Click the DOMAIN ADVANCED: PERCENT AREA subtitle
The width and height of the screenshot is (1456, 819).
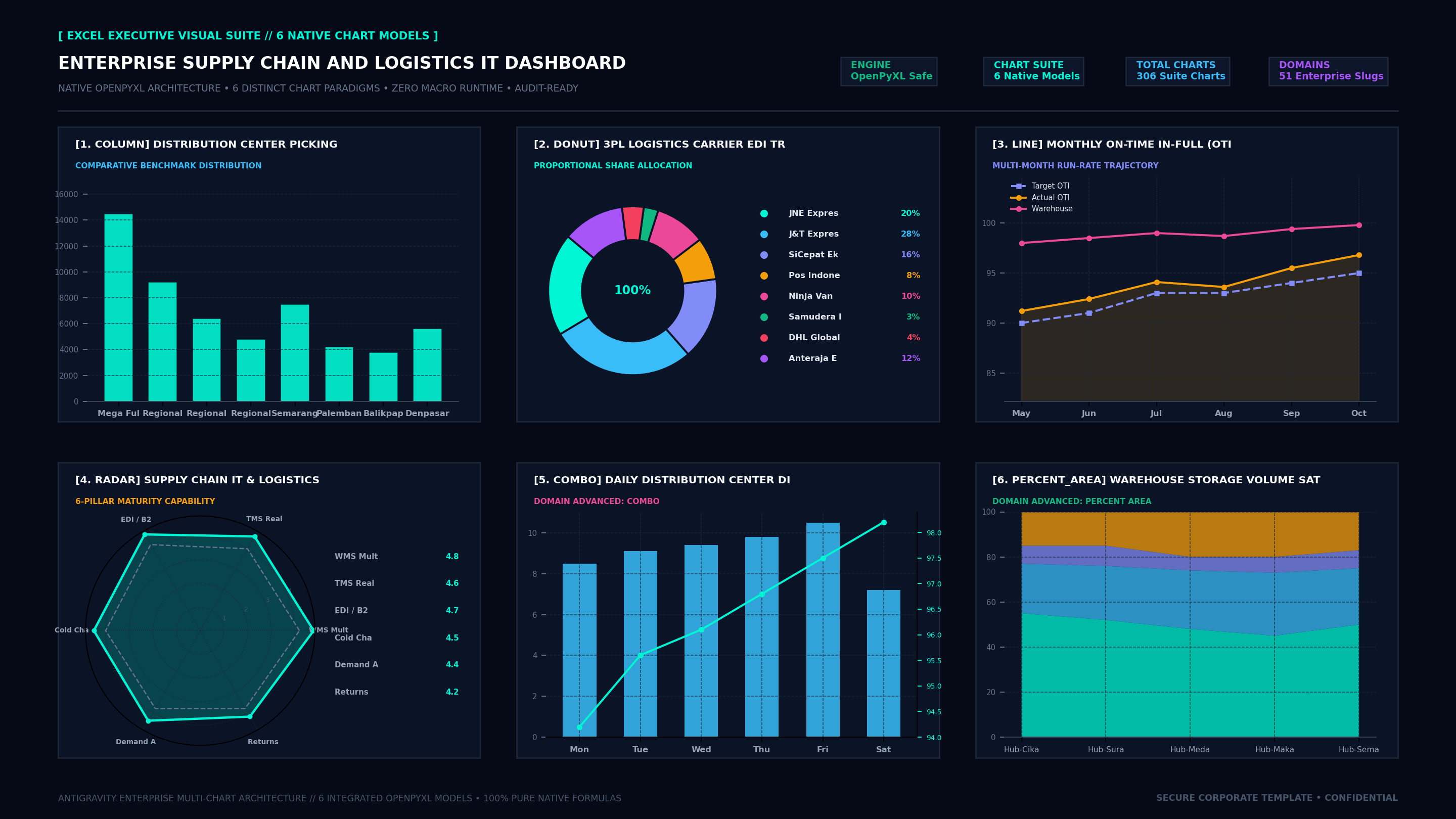point(1072,502)
